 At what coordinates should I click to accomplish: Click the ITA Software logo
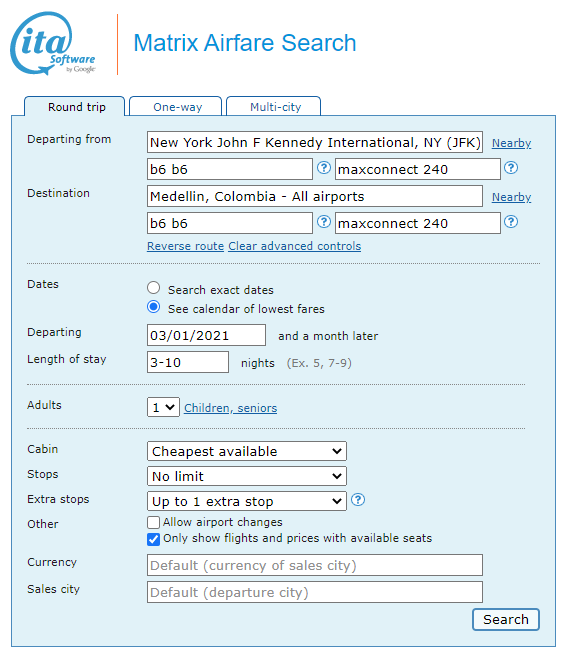tap(53, 43)
